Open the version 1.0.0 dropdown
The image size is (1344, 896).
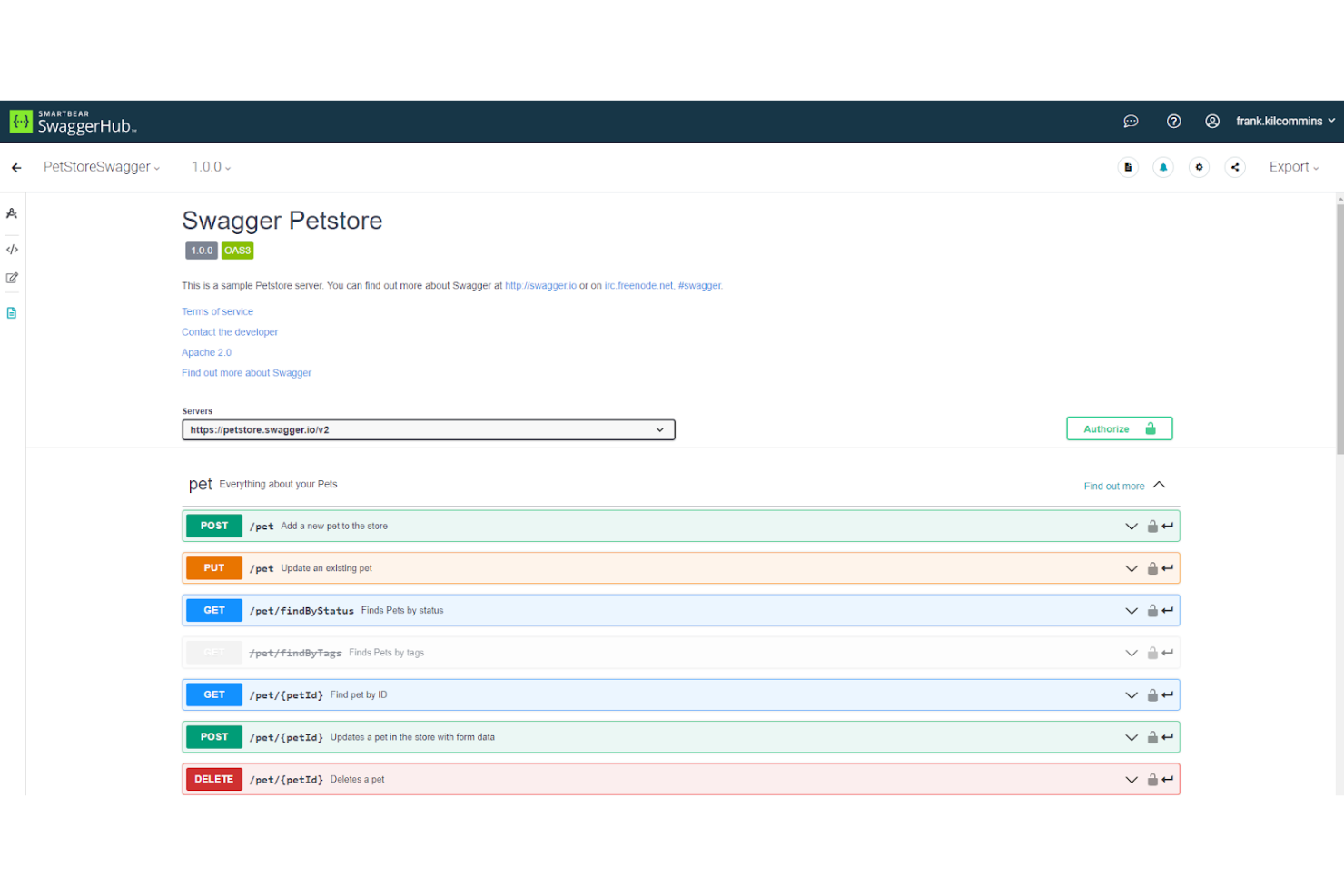point(210,167)
